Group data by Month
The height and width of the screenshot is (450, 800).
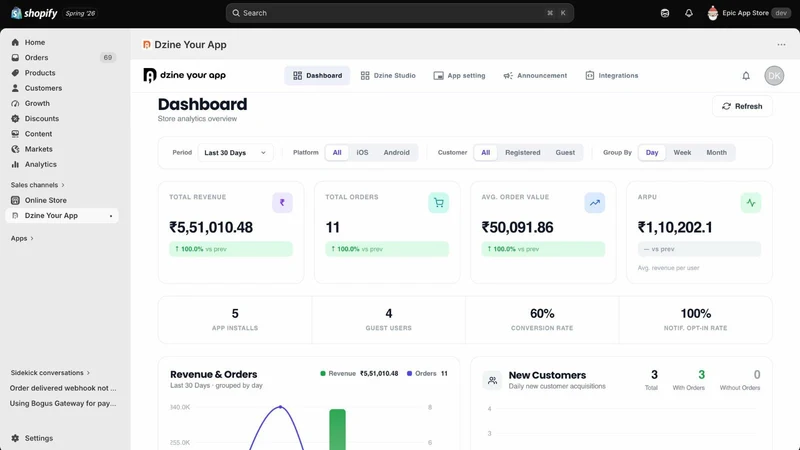tap(716, 153)
